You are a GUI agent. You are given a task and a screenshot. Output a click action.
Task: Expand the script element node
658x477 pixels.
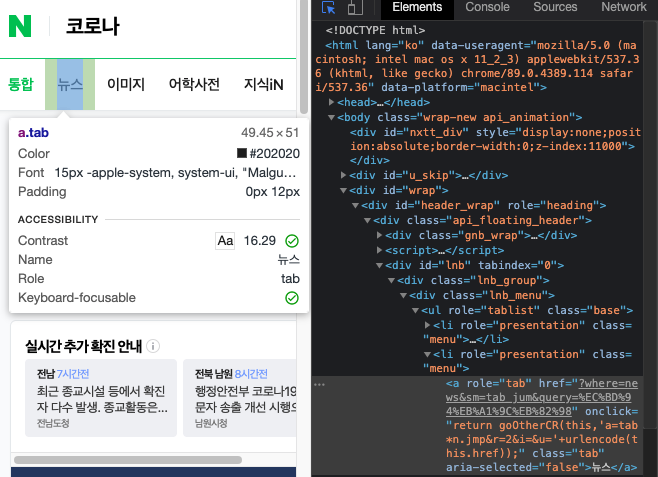tap(379, 250)
